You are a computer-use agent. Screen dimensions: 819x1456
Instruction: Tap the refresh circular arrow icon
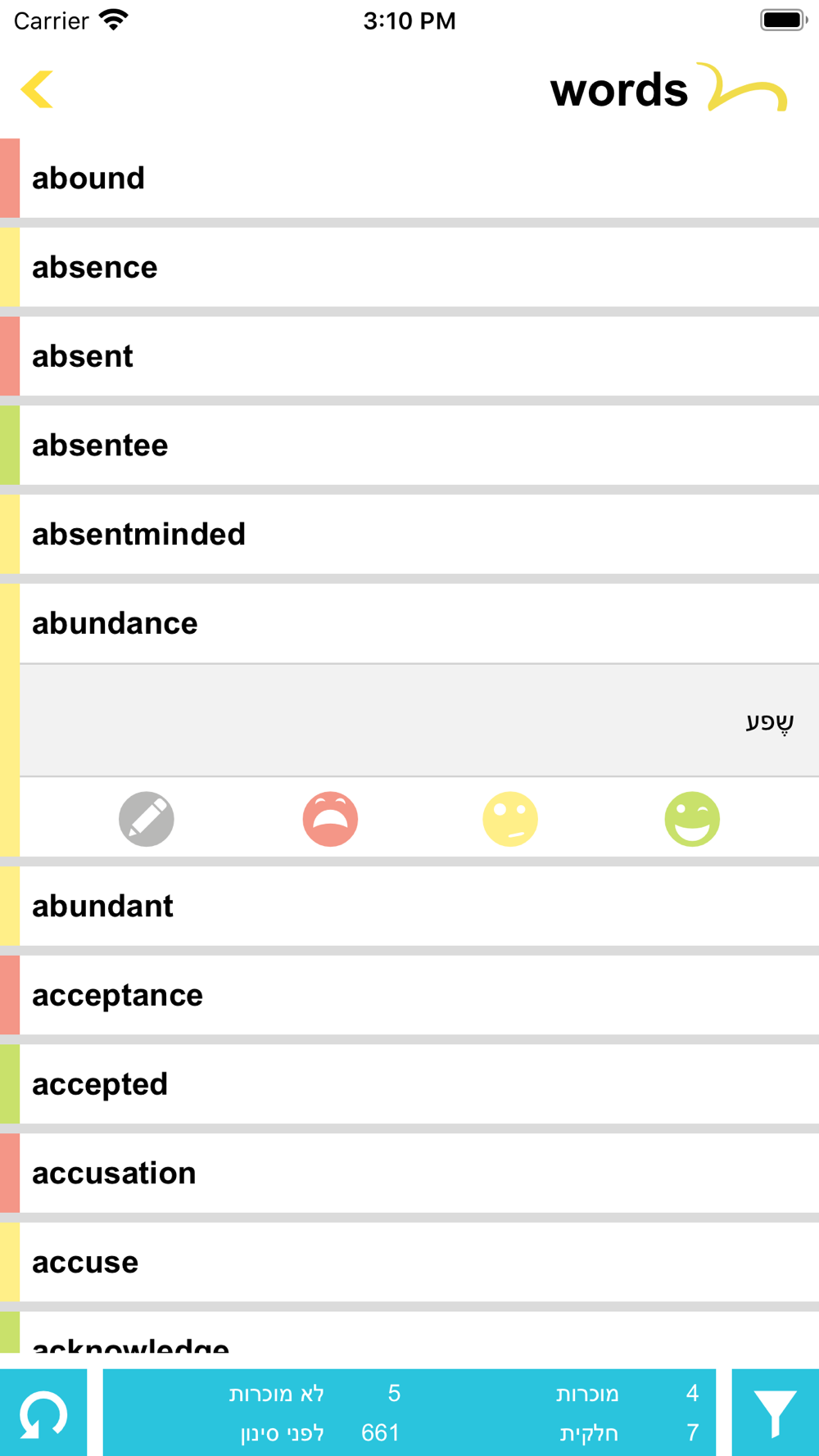tap(43, 1413)
